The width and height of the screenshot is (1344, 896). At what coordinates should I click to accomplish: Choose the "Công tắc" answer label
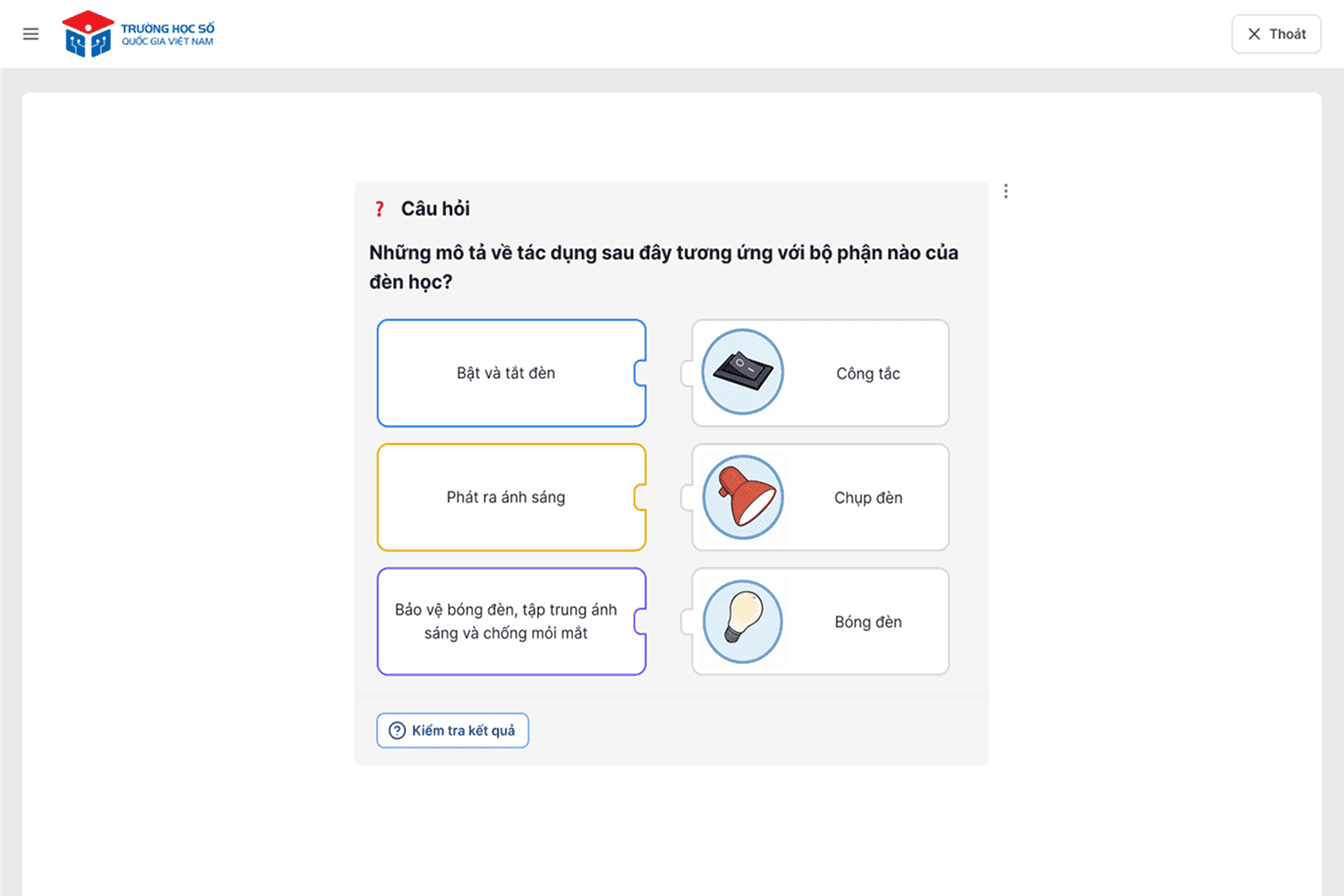pyautogui.click(x=868, y=373)
